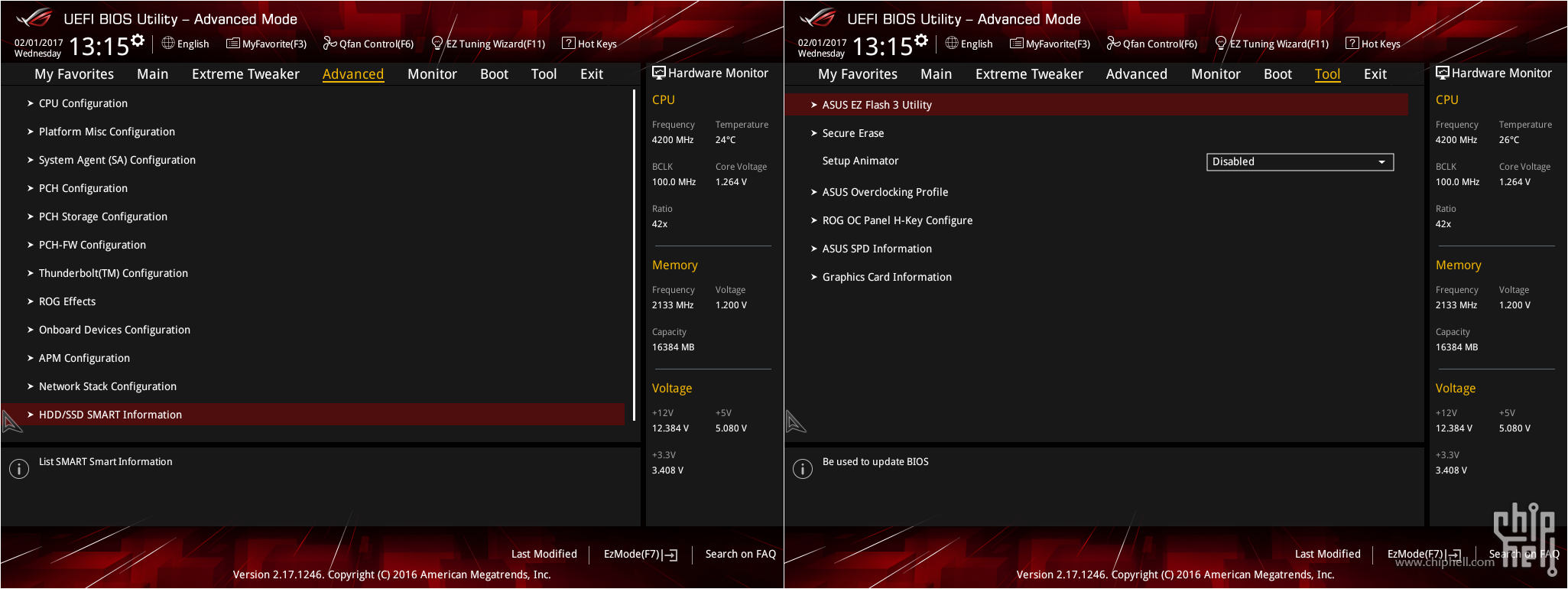Switch to Monitor tab in left screen

click(432, 74)
